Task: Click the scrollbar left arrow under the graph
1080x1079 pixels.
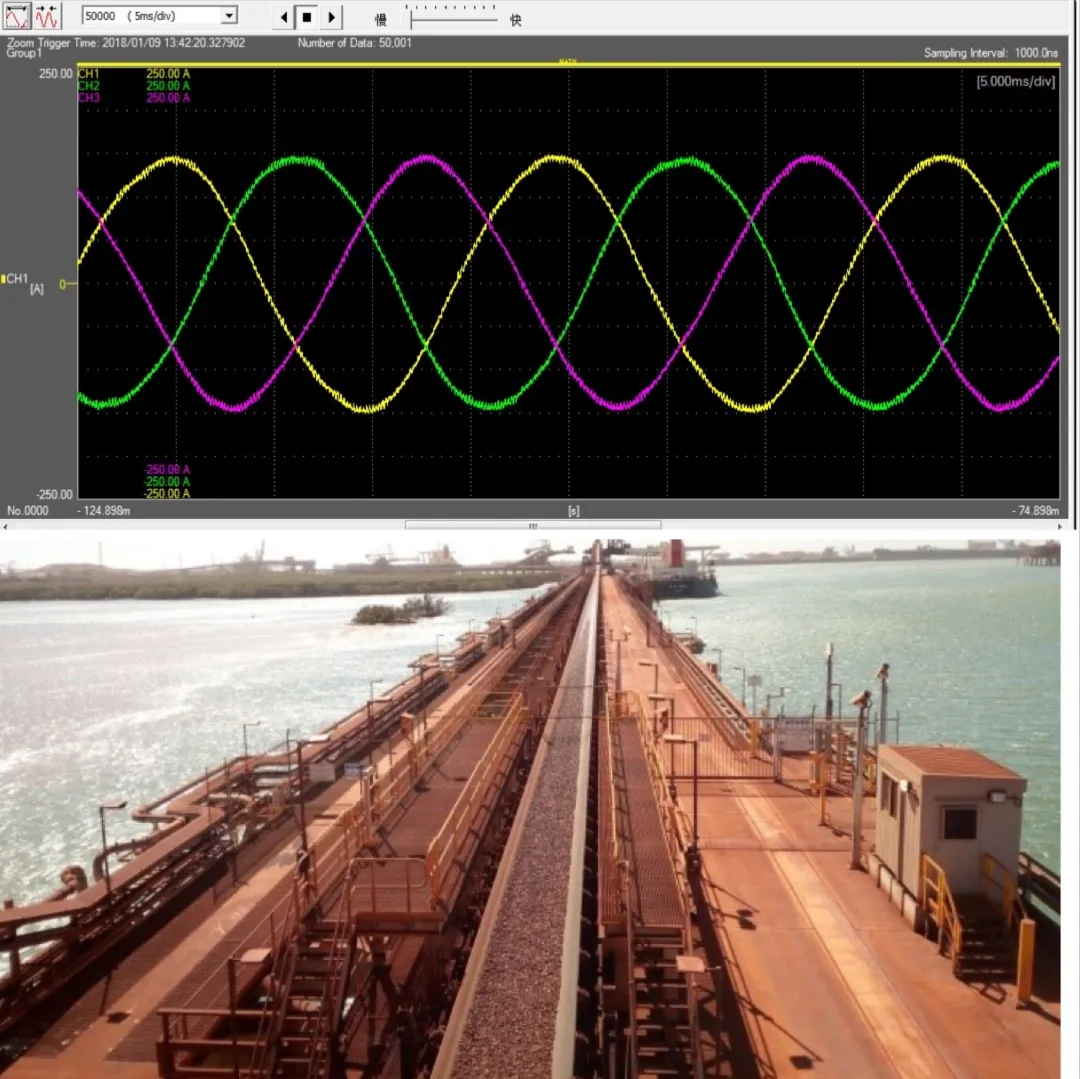Action: click(6, 525)
